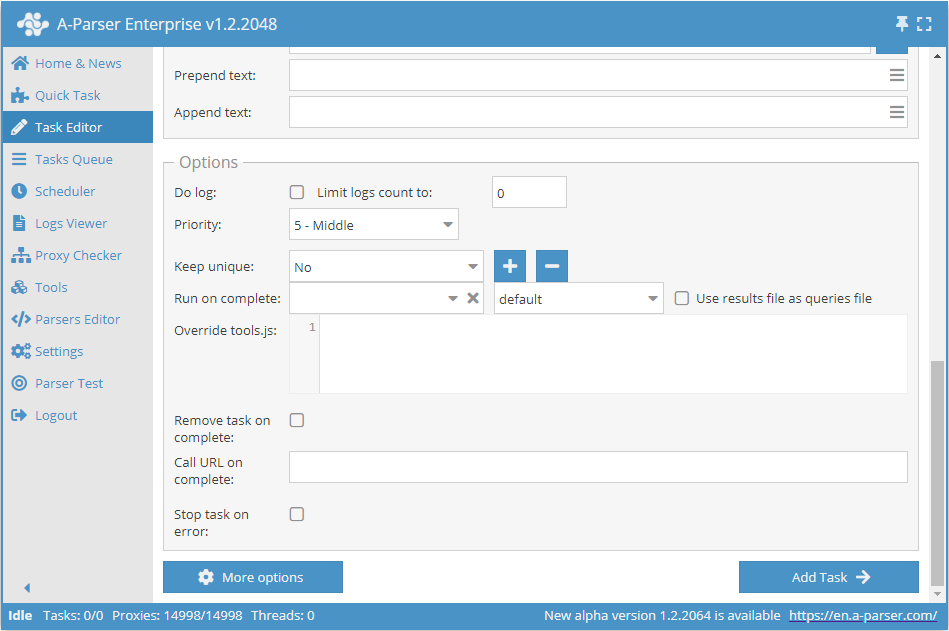Click the plus button beside Keep unique

coord(509,267)
